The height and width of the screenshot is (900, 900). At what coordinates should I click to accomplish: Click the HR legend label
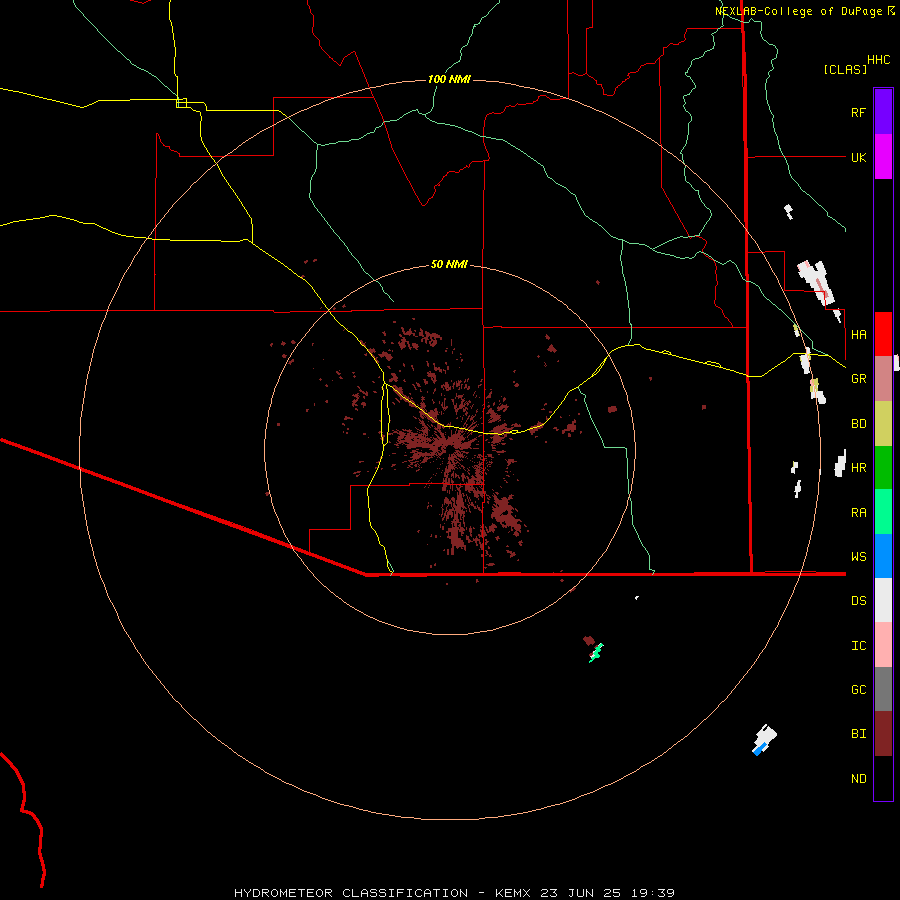point(858,468)
